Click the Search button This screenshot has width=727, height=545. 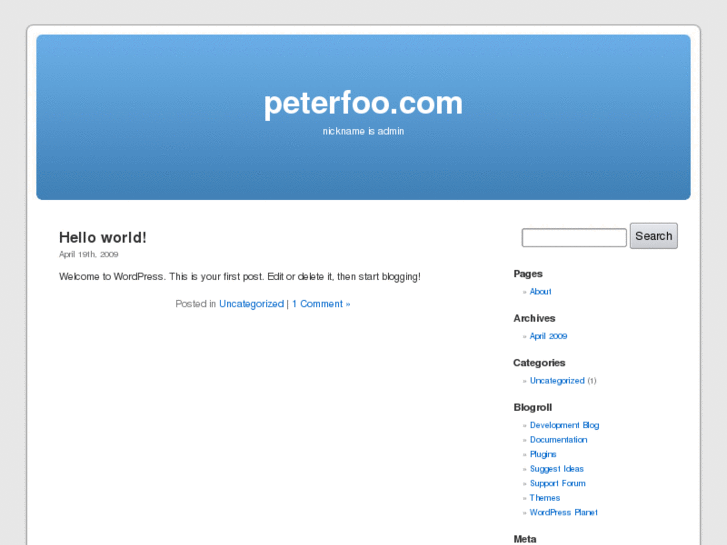tap(653, 236)
